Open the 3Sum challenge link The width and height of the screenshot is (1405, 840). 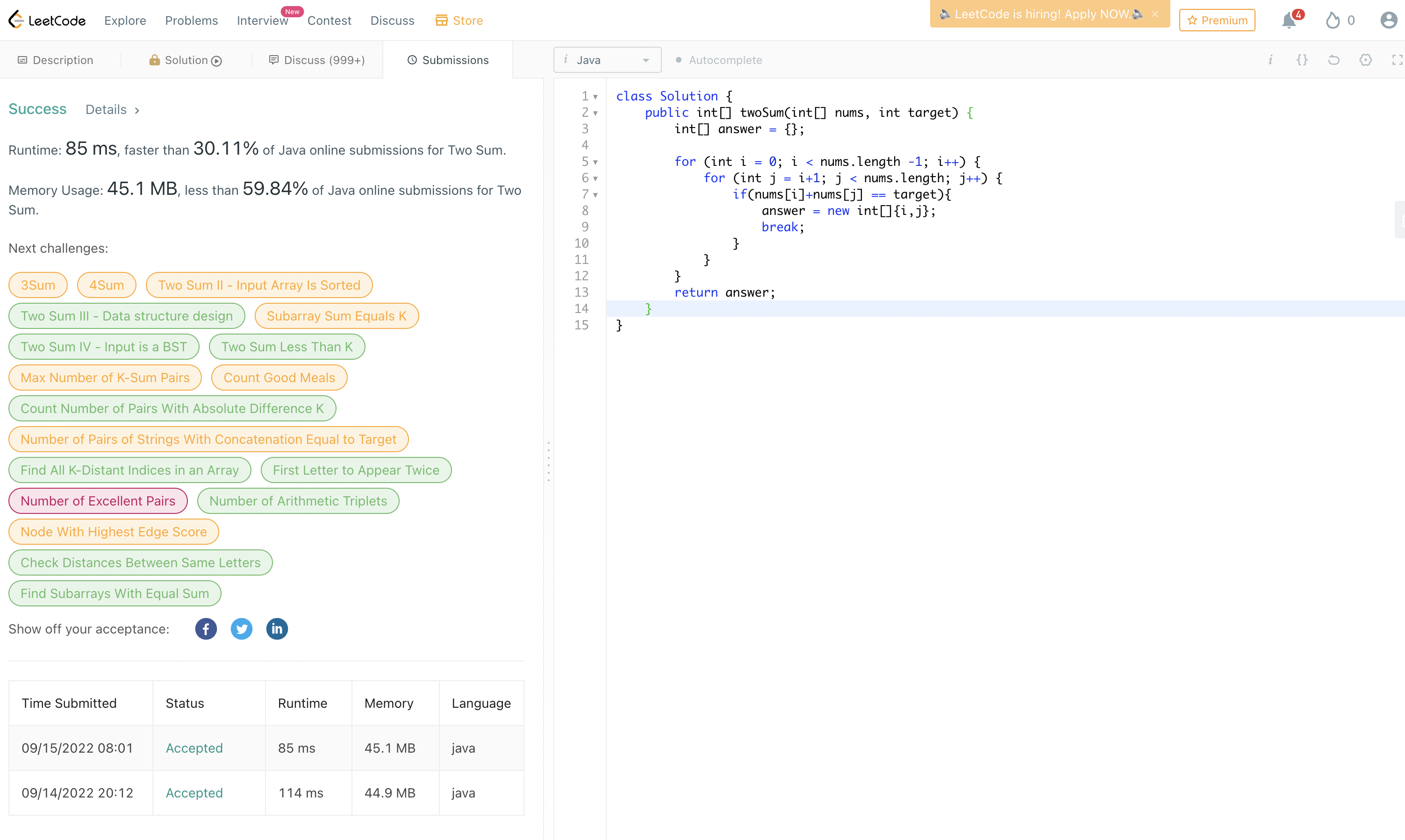click(x=38, y=285)
